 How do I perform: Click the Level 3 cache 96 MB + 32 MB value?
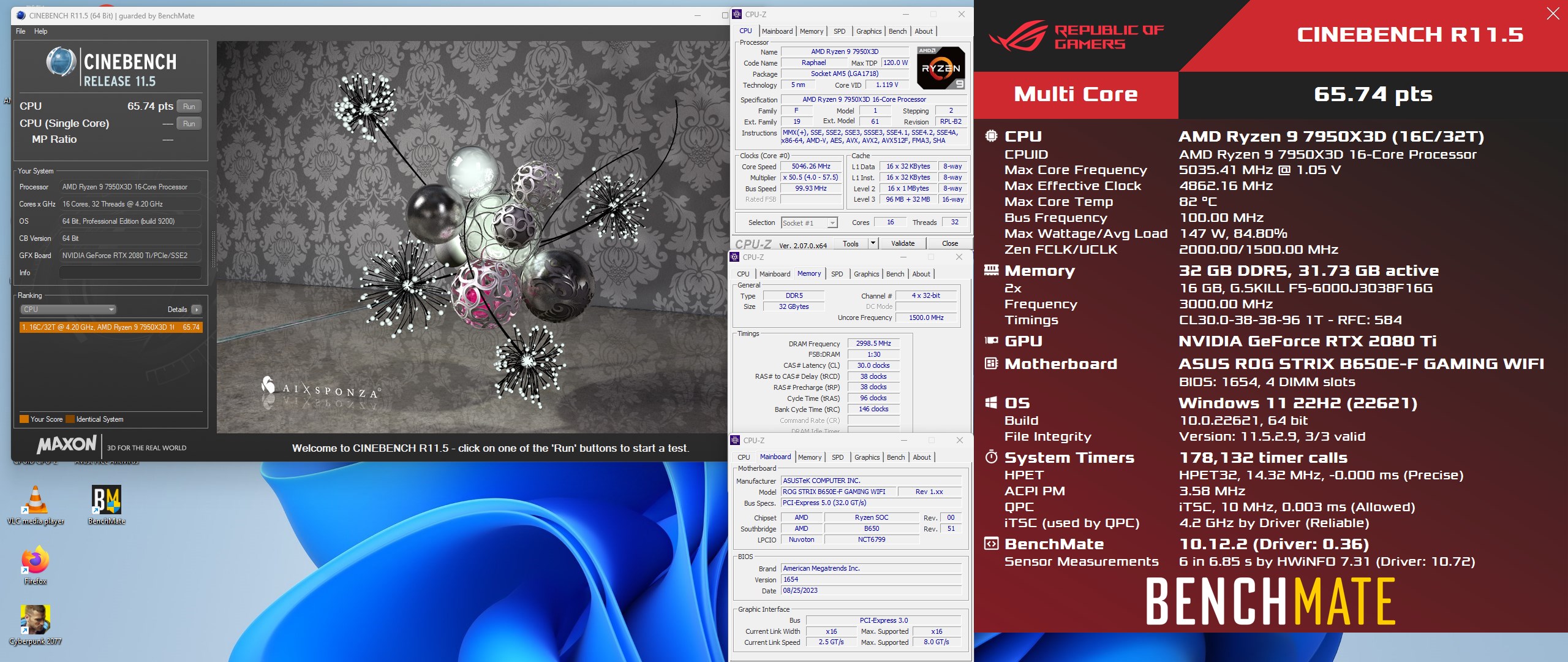(x=908, y=199)
